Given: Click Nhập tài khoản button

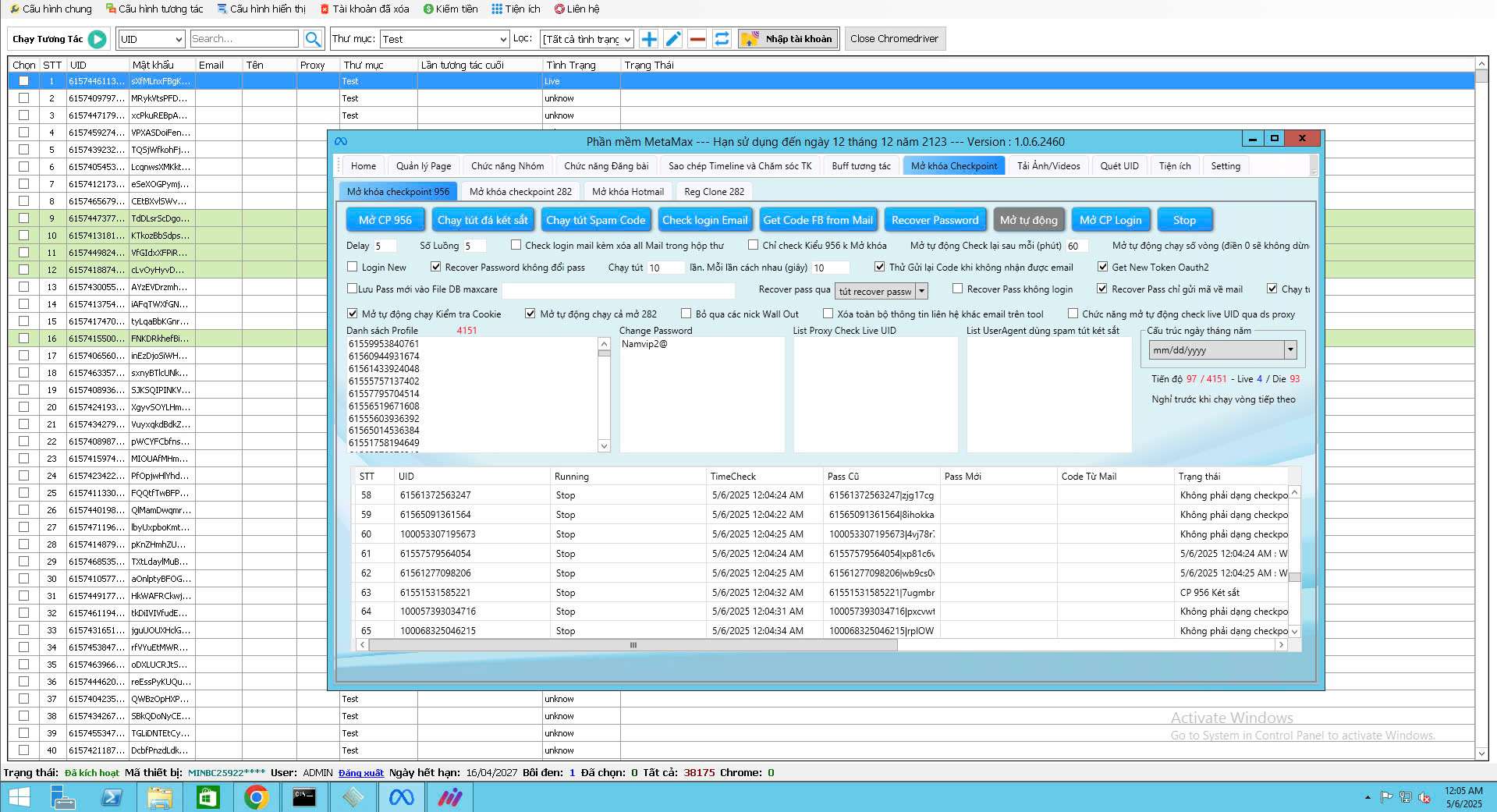Looking at the screenshot, I should tap(788, 39).
